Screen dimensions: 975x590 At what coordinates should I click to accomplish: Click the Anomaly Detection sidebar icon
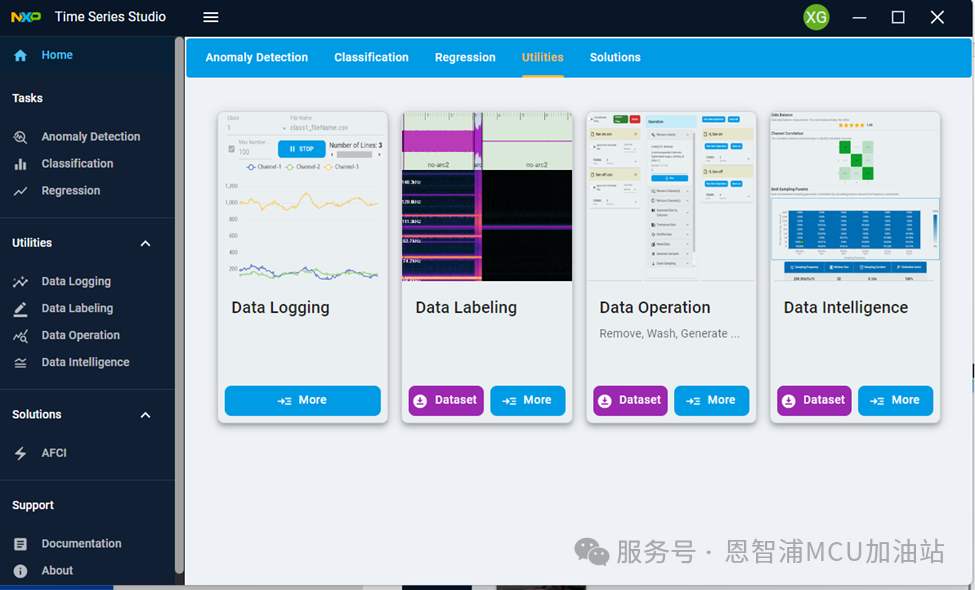(x=21, y=137)
